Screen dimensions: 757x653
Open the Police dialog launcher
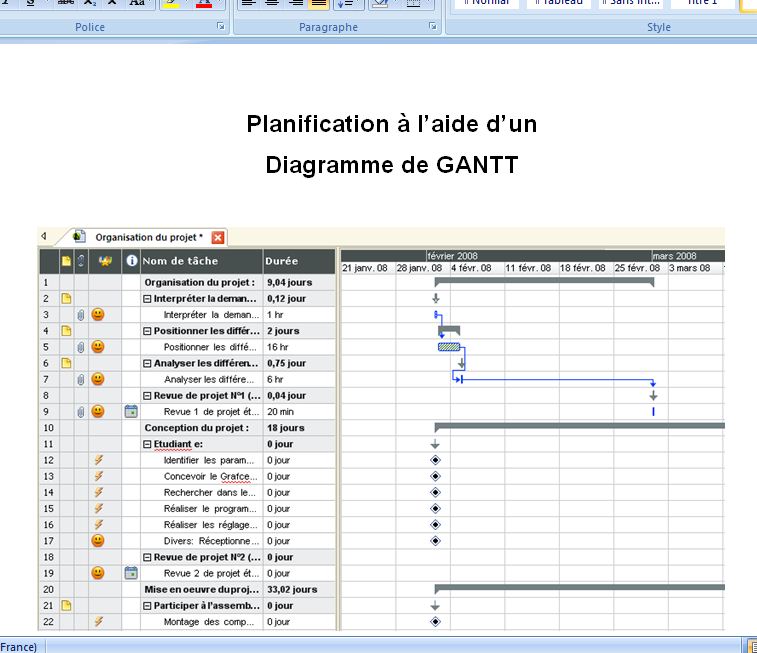[221, 27]
